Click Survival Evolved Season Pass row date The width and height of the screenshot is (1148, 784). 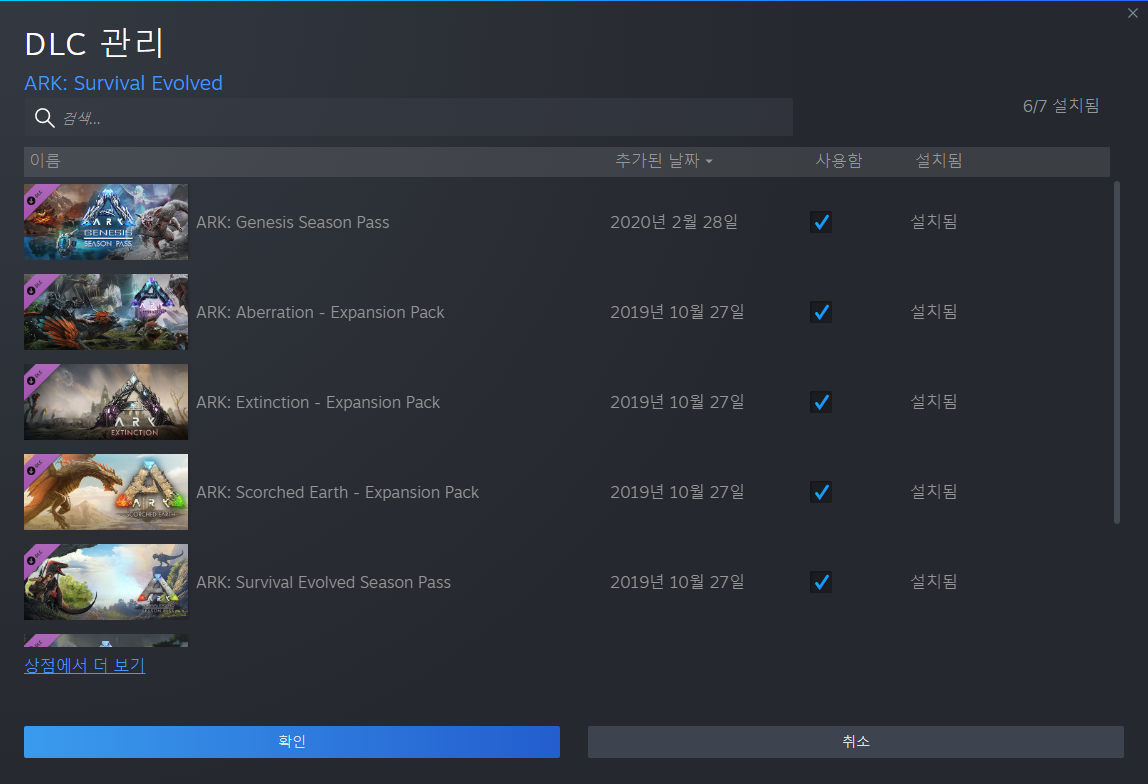[677, 582]
